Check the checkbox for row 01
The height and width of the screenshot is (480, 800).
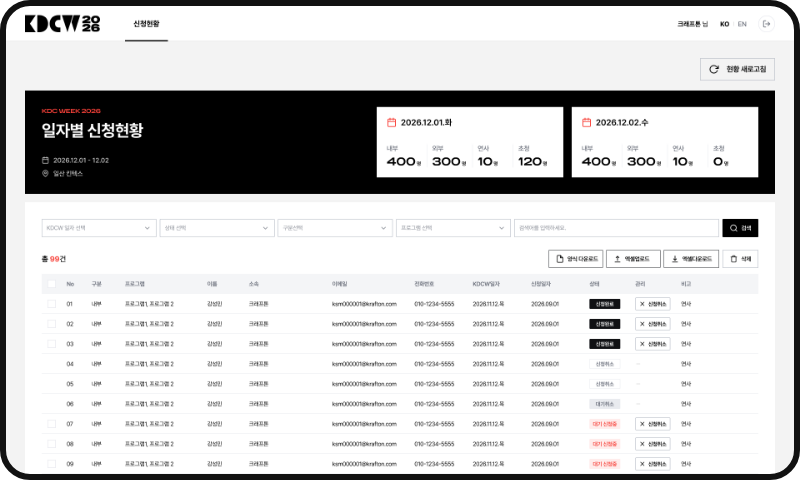52,304
